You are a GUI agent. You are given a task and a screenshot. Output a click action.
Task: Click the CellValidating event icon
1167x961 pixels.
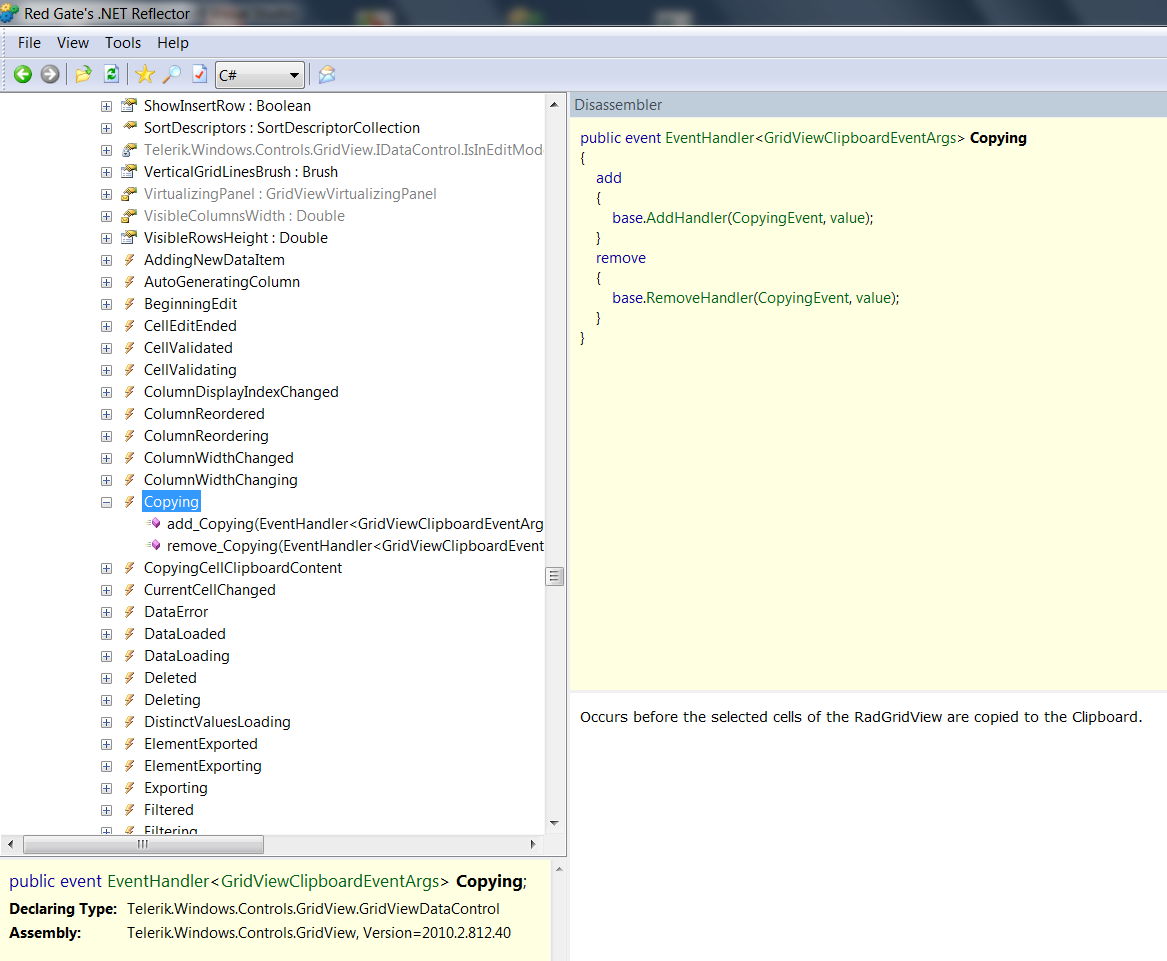point(130,370)
